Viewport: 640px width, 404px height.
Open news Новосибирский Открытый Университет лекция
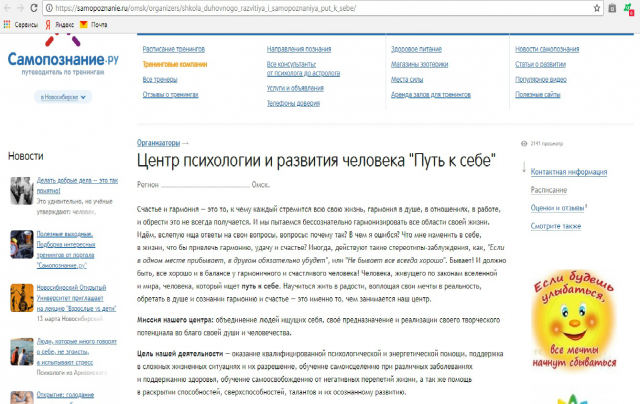[76, 298]
